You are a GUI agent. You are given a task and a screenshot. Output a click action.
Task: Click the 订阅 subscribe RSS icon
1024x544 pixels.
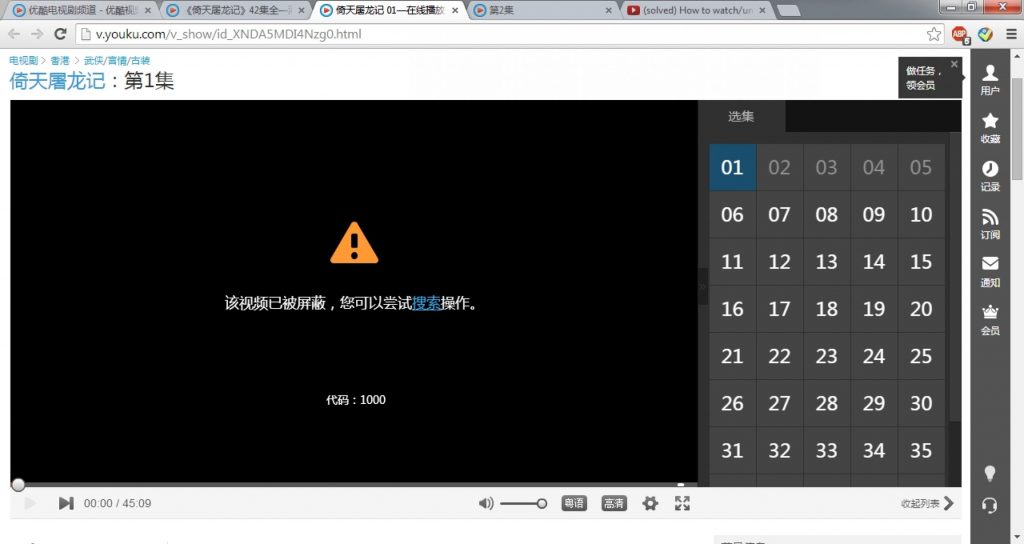(x=989, y=222)
